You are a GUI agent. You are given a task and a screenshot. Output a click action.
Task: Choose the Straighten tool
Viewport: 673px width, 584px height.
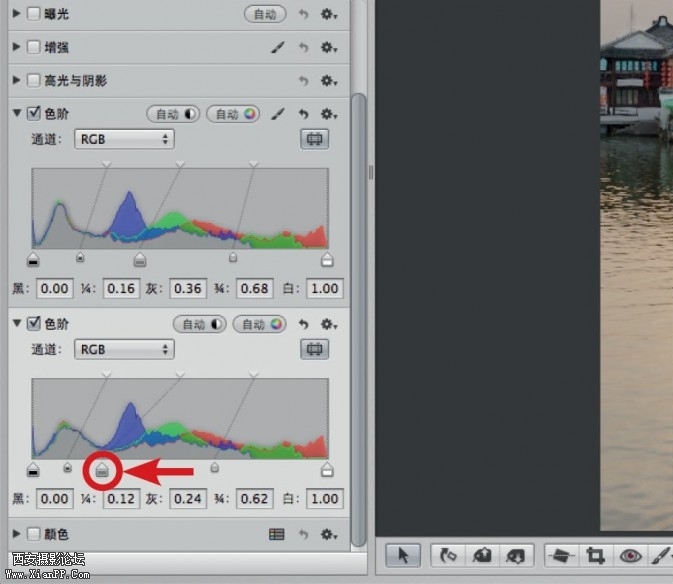coord(562,556)
